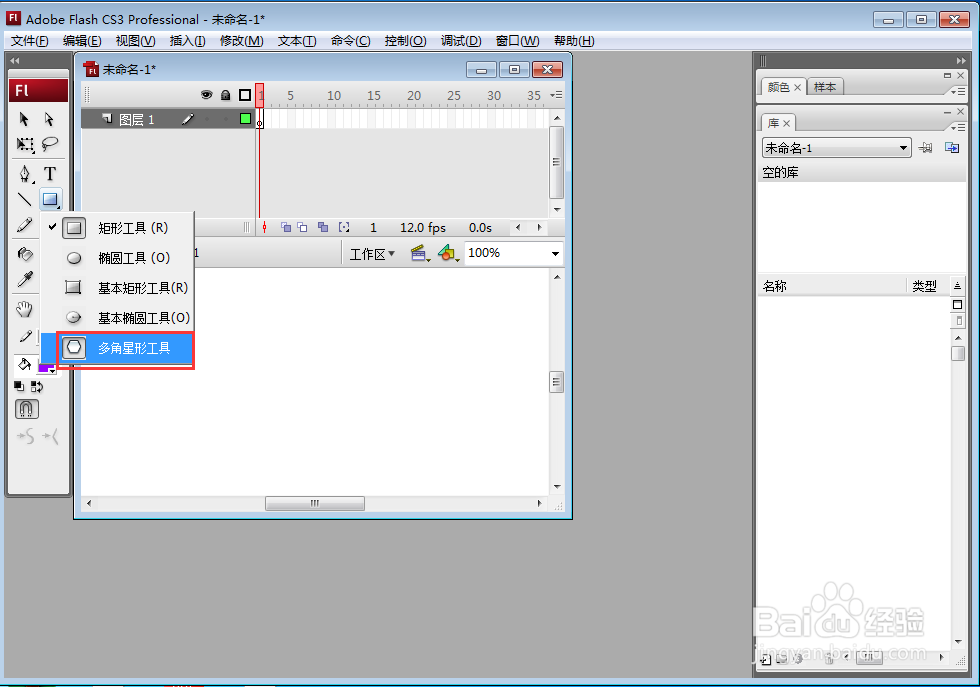
Task: Choose 基本矩形工具(R) from the flyout
Action: pyautogui.click(x=117, y=288)
